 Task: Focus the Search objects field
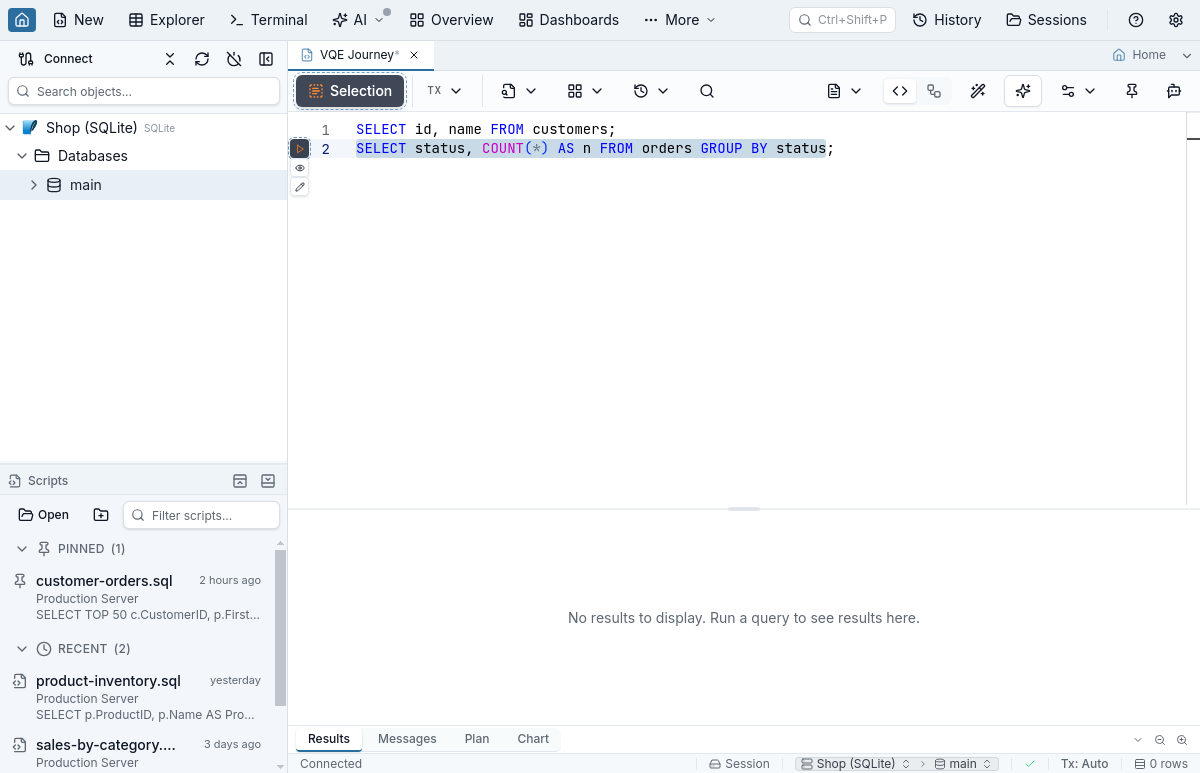pyautogui.click(x=144, y=91)
